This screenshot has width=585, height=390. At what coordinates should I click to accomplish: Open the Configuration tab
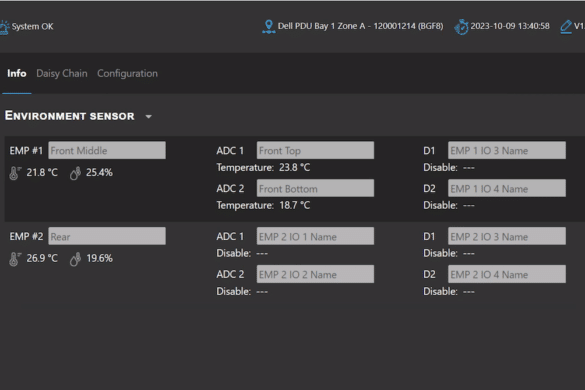tap(128, 73)
